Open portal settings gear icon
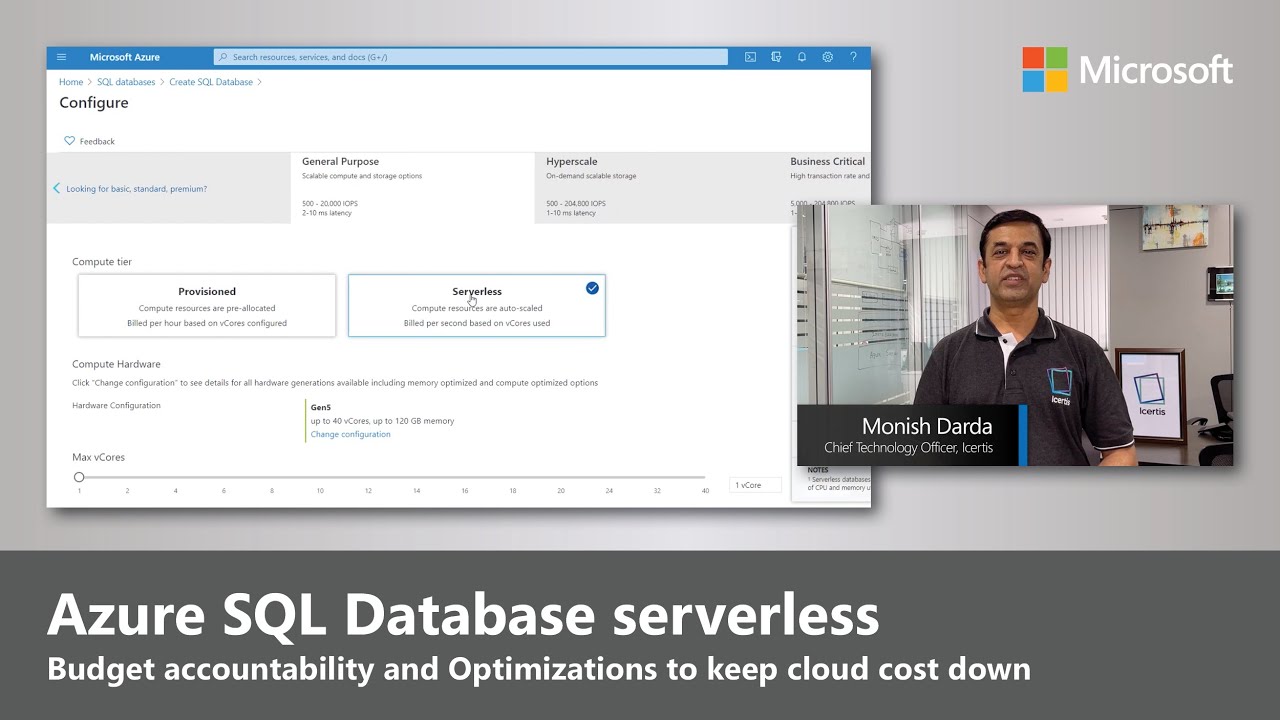Viewport: 1280px width, 720px height. [828, 57]
